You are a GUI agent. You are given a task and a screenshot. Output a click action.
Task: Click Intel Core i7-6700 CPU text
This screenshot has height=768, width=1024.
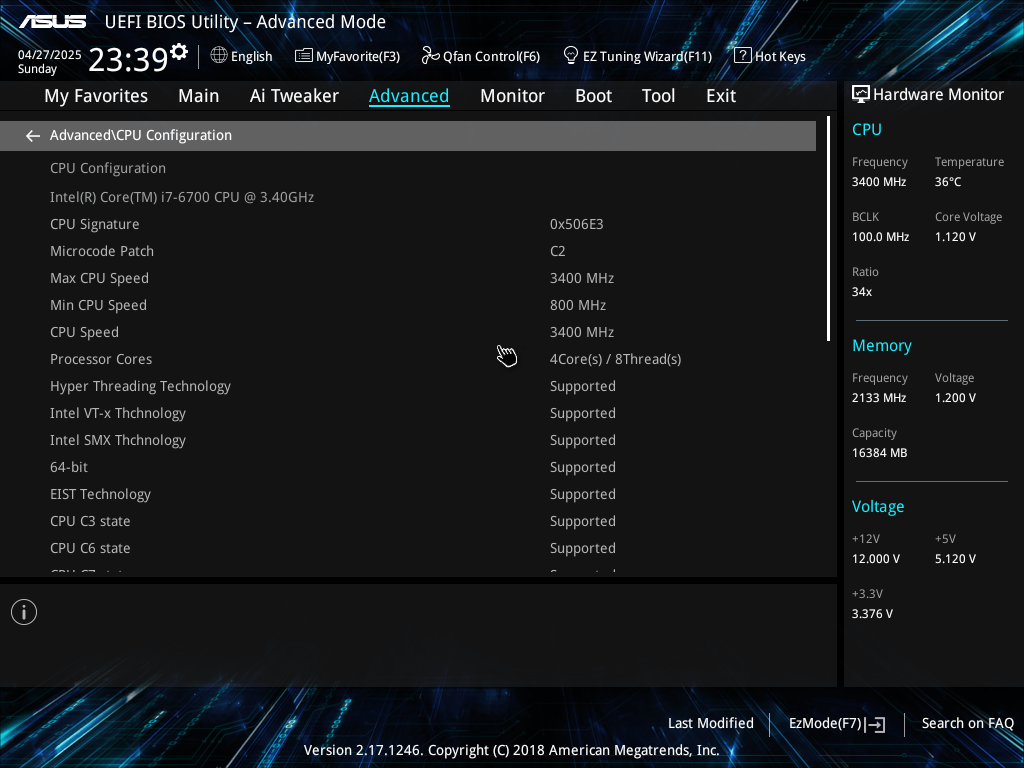coord(182,197)
